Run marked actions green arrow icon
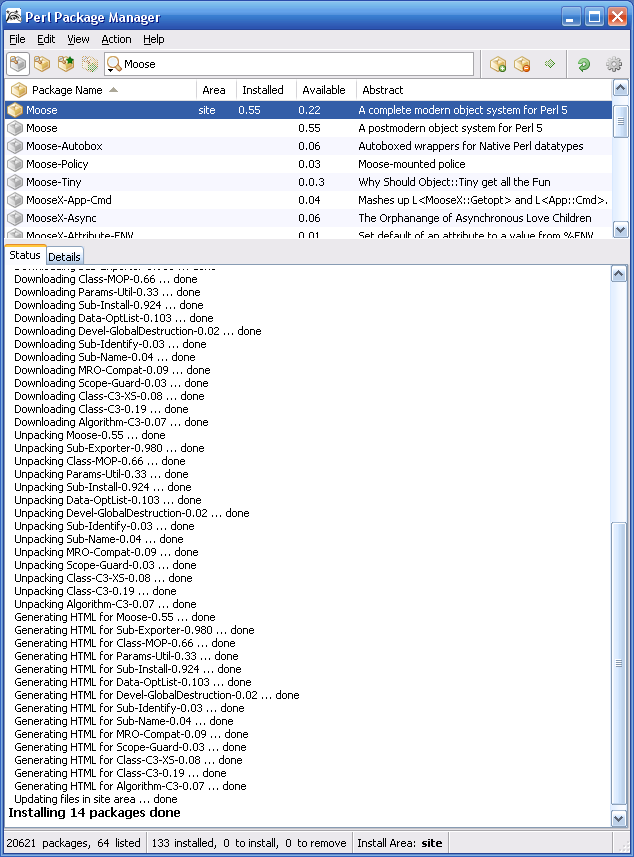This screenshot has height=857, width=634. (x=550, y=64)
